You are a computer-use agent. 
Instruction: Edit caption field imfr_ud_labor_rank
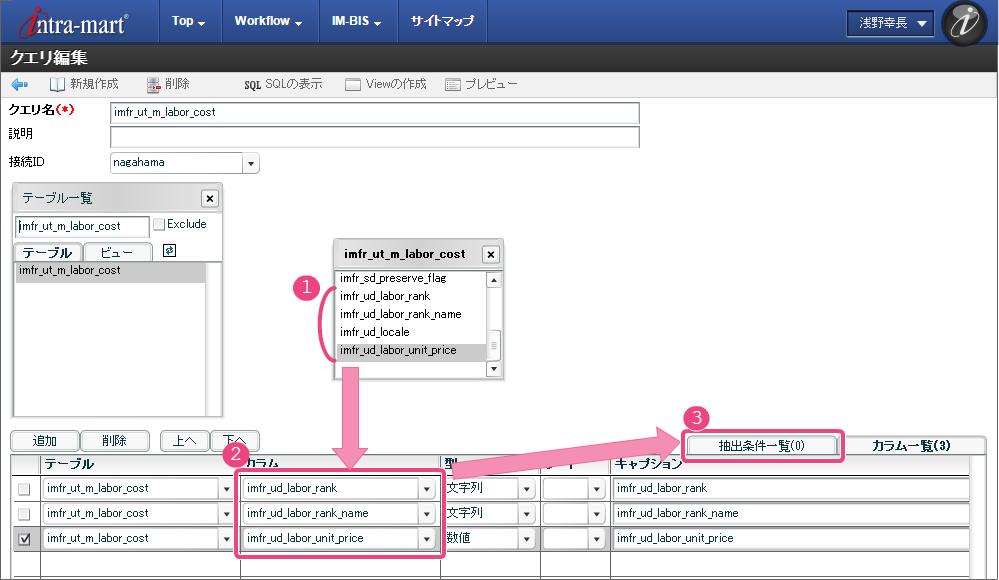click(x=791, y=489)
